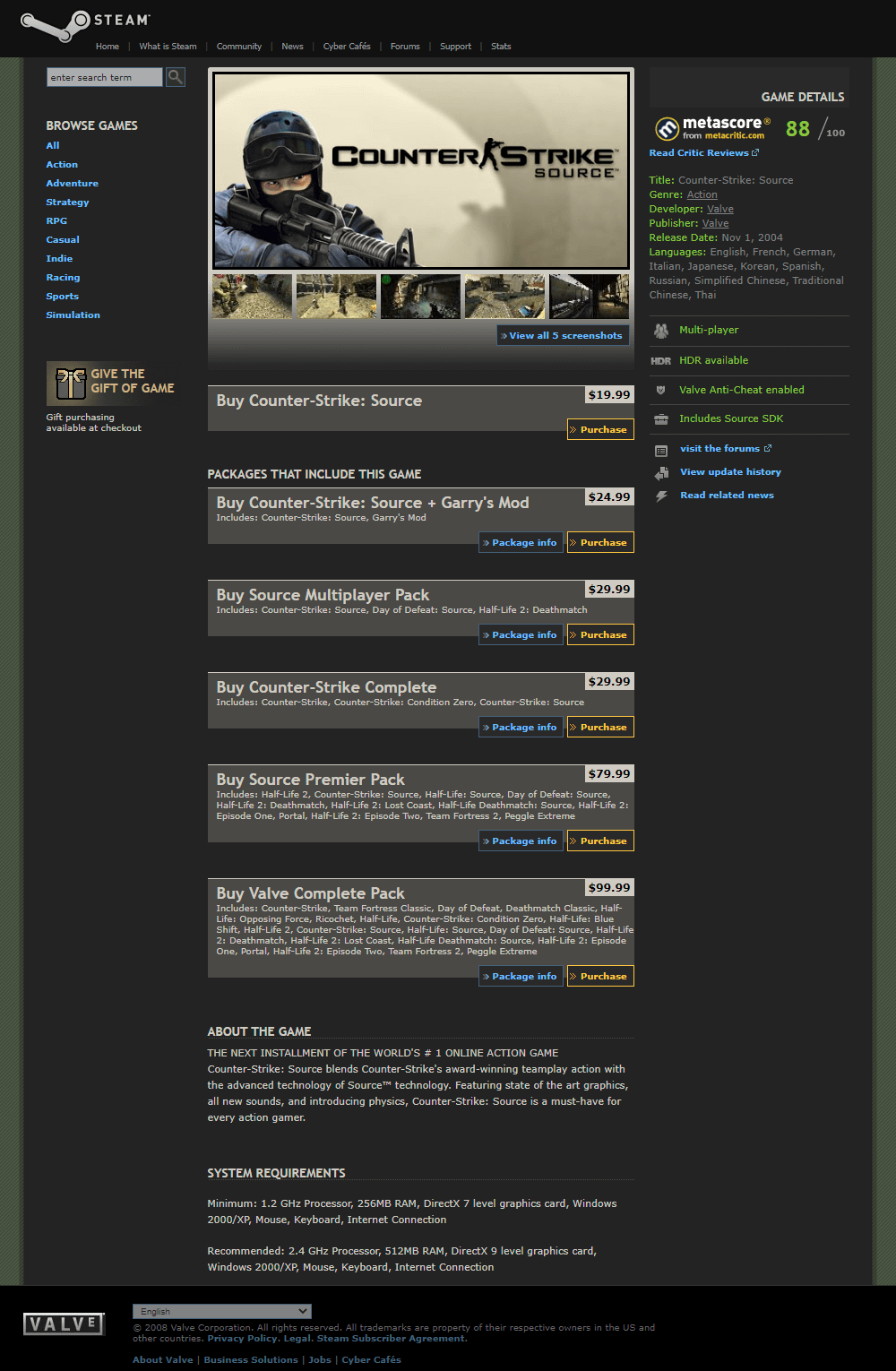Viewport: 896px width, 1371px height.
Task: Purchase the Garry's Mod bundle
Action: point(600,543)
